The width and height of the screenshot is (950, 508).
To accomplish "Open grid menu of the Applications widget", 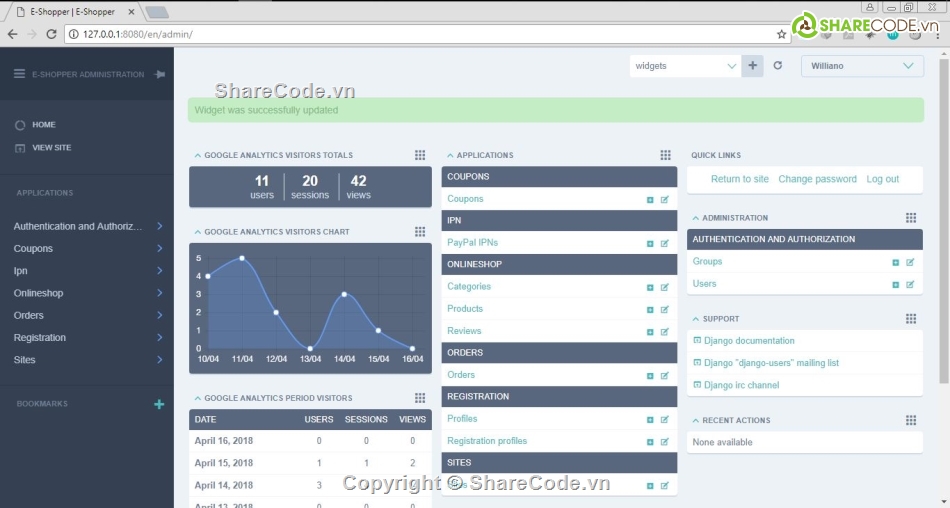I will click(665, 155).
